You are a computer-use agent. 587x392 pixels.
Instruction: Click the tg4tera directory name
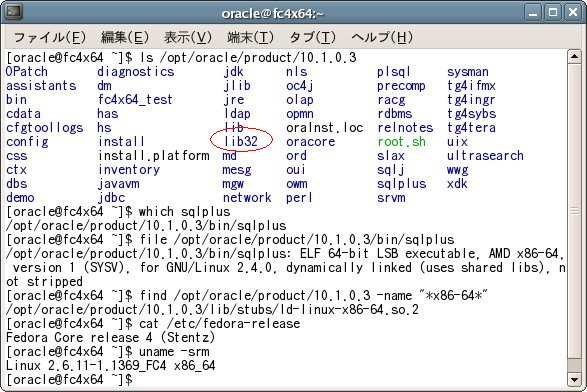pyautogui.click(x=471, y=128)
